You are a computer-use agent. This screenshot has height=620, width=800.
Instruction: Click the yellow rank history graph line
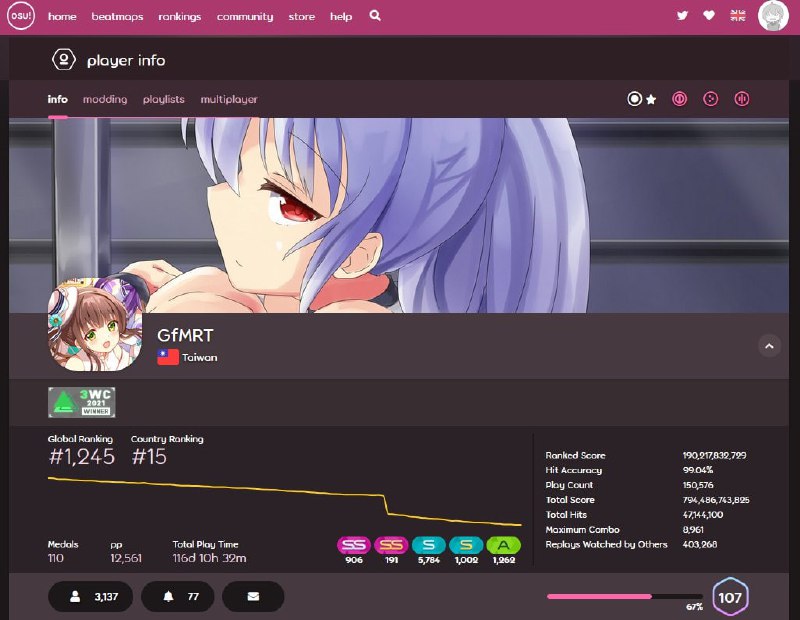[284, 501]
